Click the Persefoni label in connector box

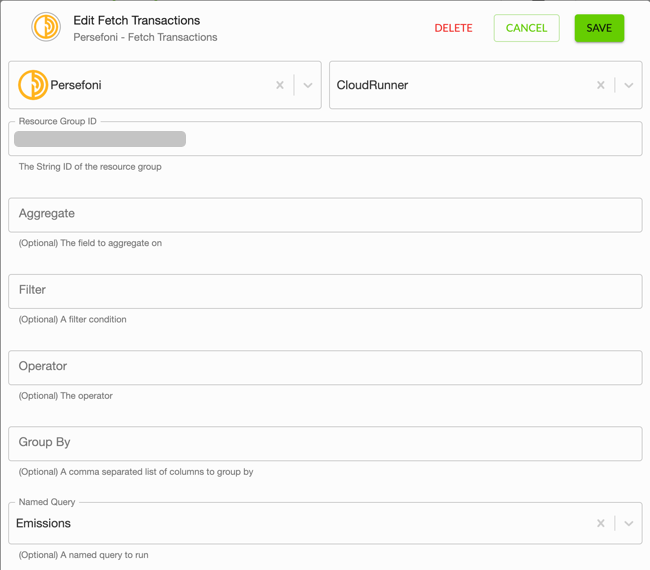coord(76,85)
